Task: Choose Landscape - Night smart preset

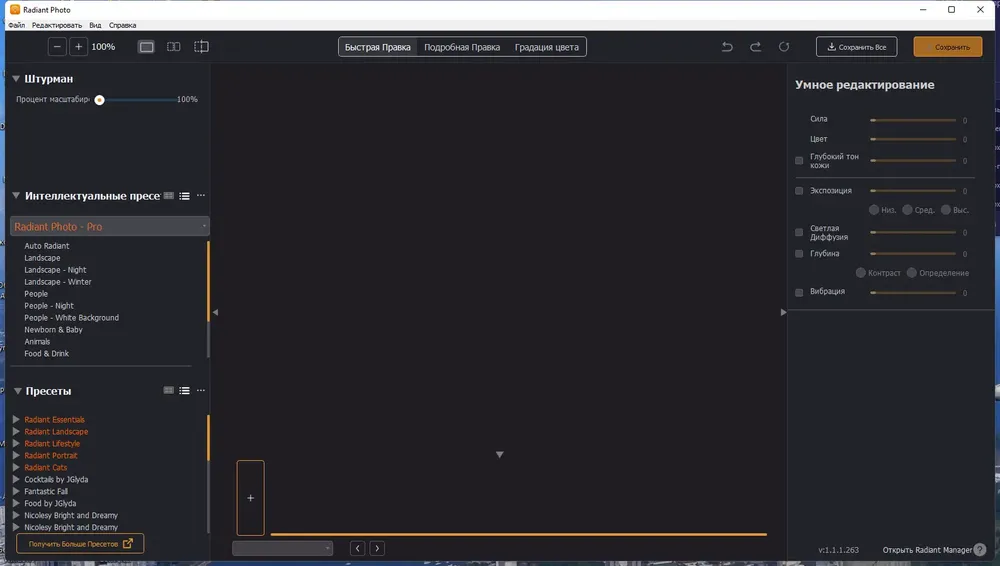Action: point(55,270)
